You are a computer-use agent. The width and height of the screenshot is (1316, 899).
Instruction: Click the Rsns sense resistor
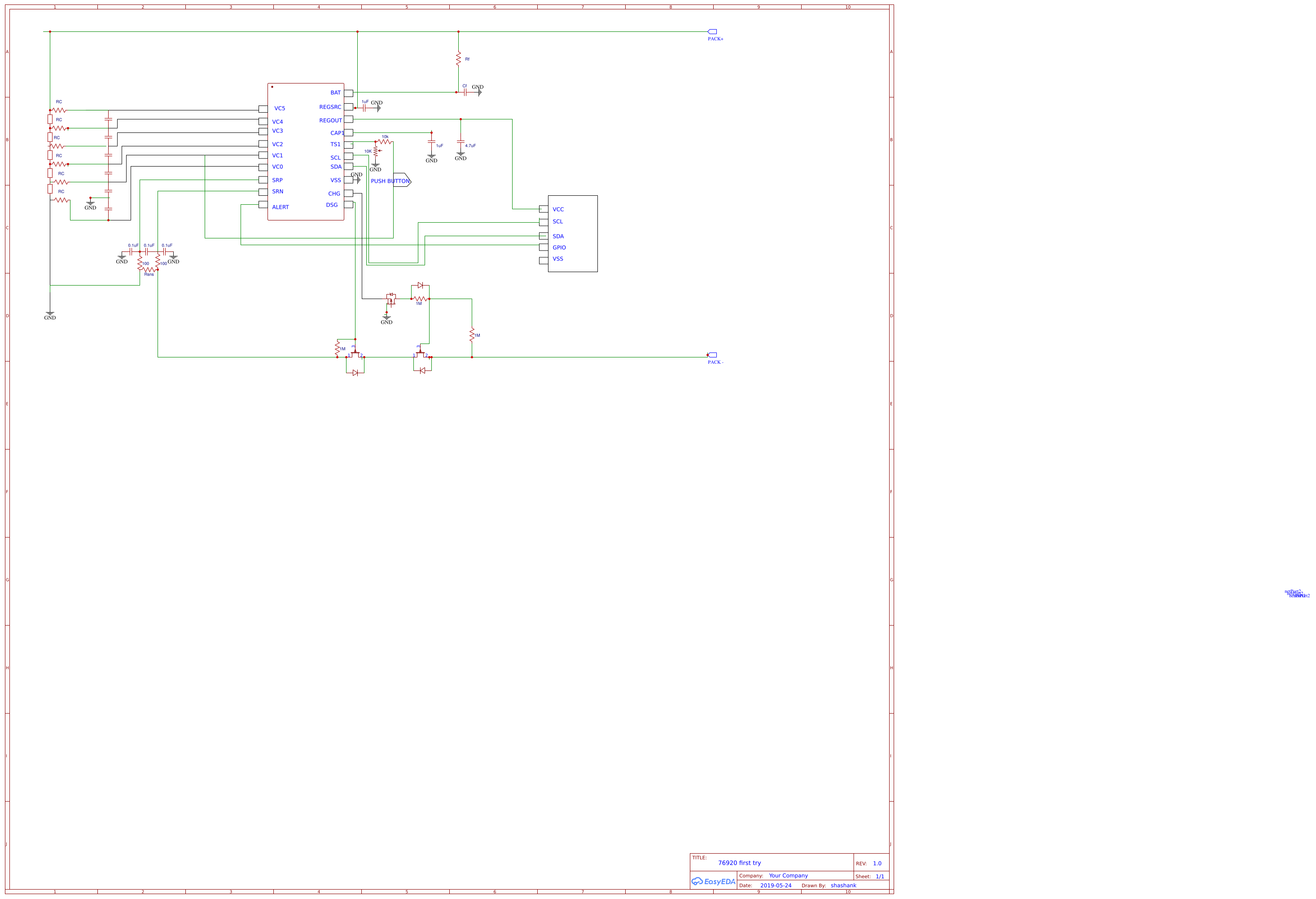(x=149, y=269)
